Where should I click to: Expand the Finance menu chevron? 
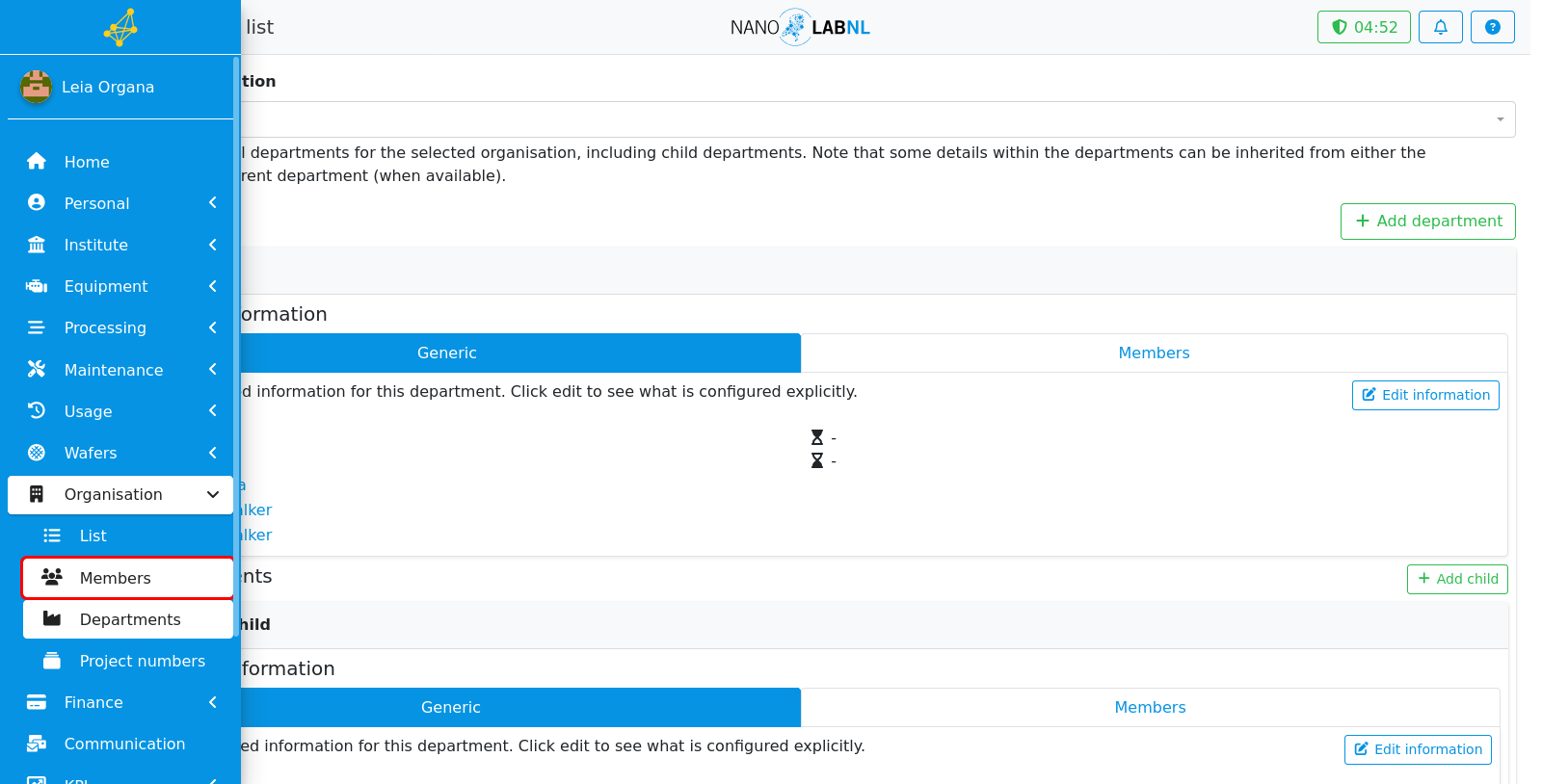(x=213, y=702)
